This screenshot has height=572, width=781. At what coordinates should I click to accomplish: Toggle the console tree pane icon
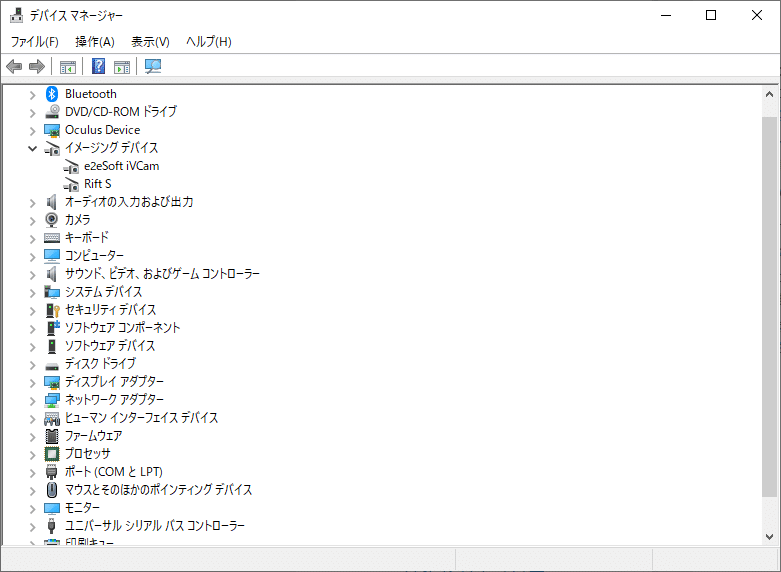(68, 66)
